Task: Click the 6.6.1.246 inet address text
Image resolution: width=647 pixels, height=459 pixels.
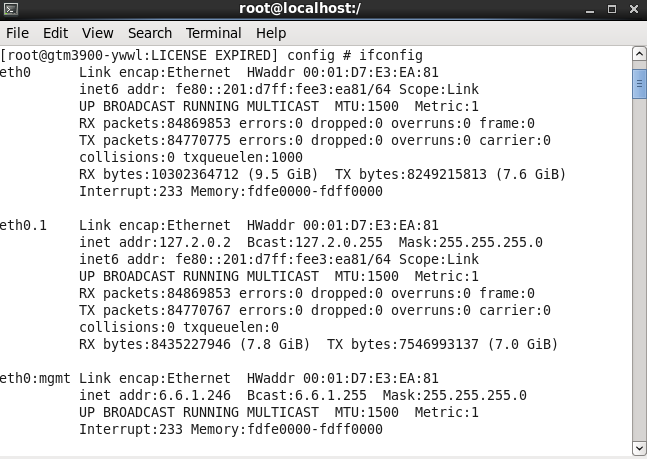Action: pyautogui.click(x=195, y=395)
